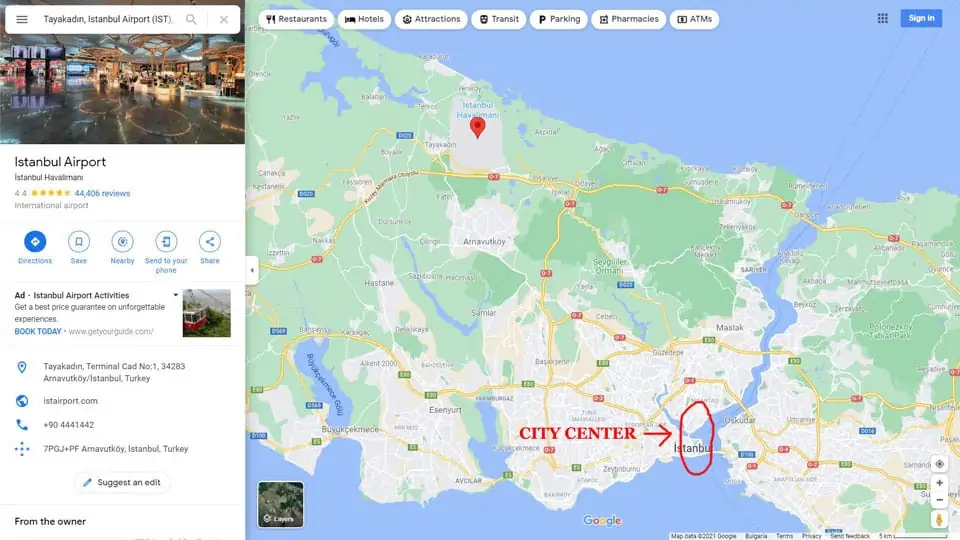The image size is (960, 540).
Task: Click the Sign in button
Action: coord(921,18)
